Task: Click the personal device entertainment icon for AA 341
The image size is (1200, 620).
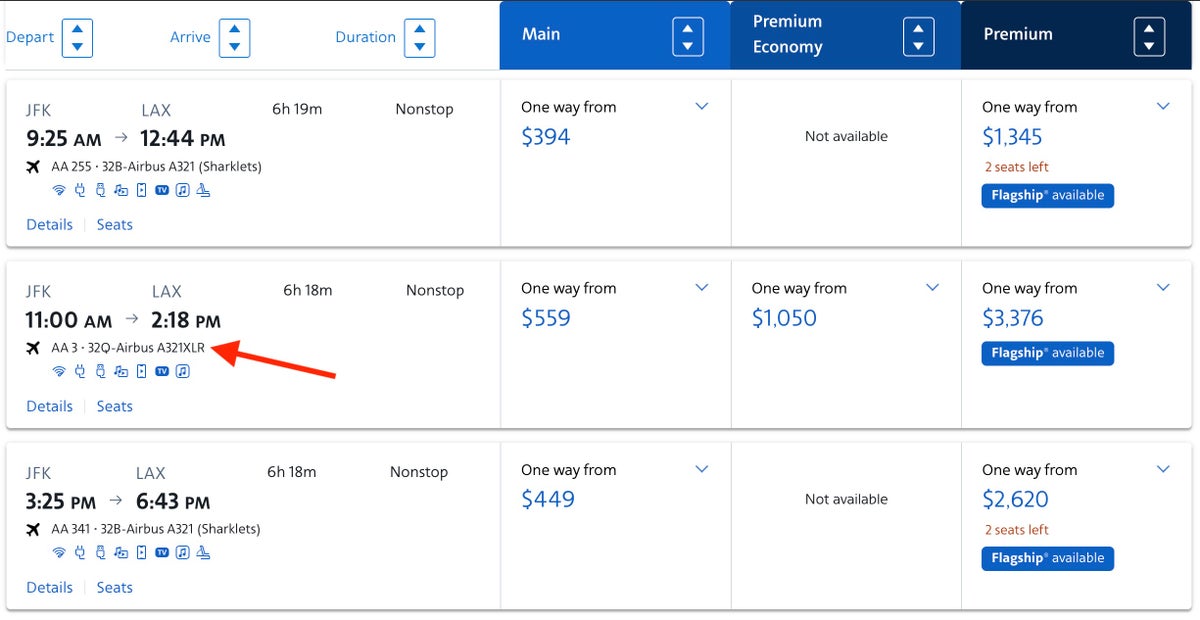Action: tap(141, 553)
